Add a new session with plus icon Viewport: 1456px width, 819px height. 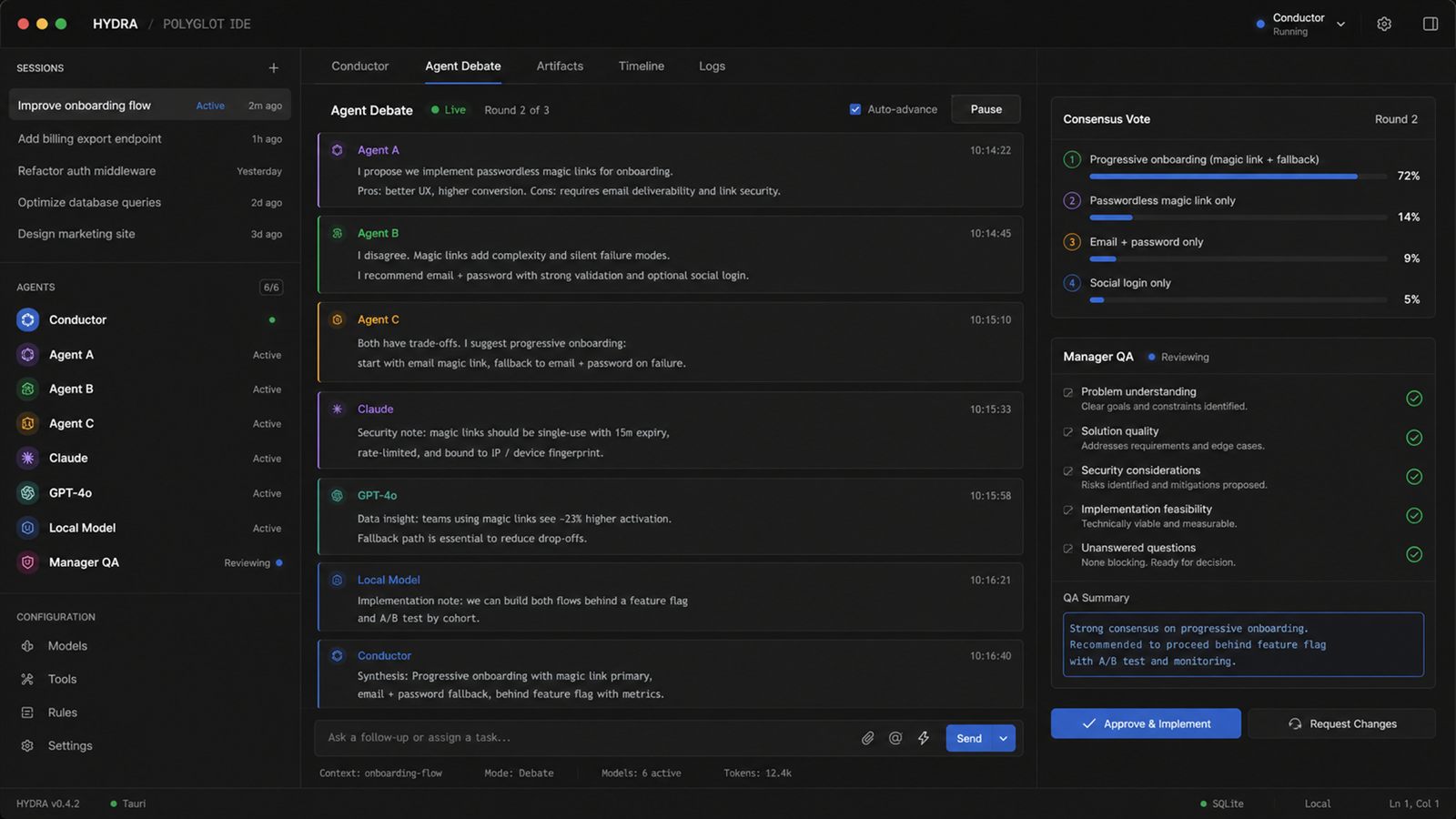point(273,68)
